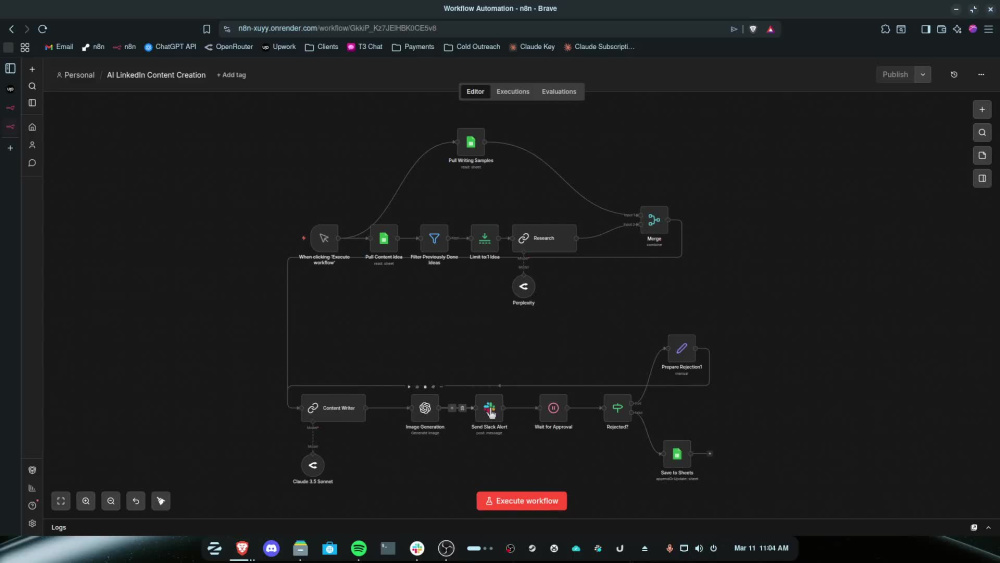This screenshot has width=1000, height=563.
Task: Select the Rejected? switch node
Action: (x=617, y=408)
